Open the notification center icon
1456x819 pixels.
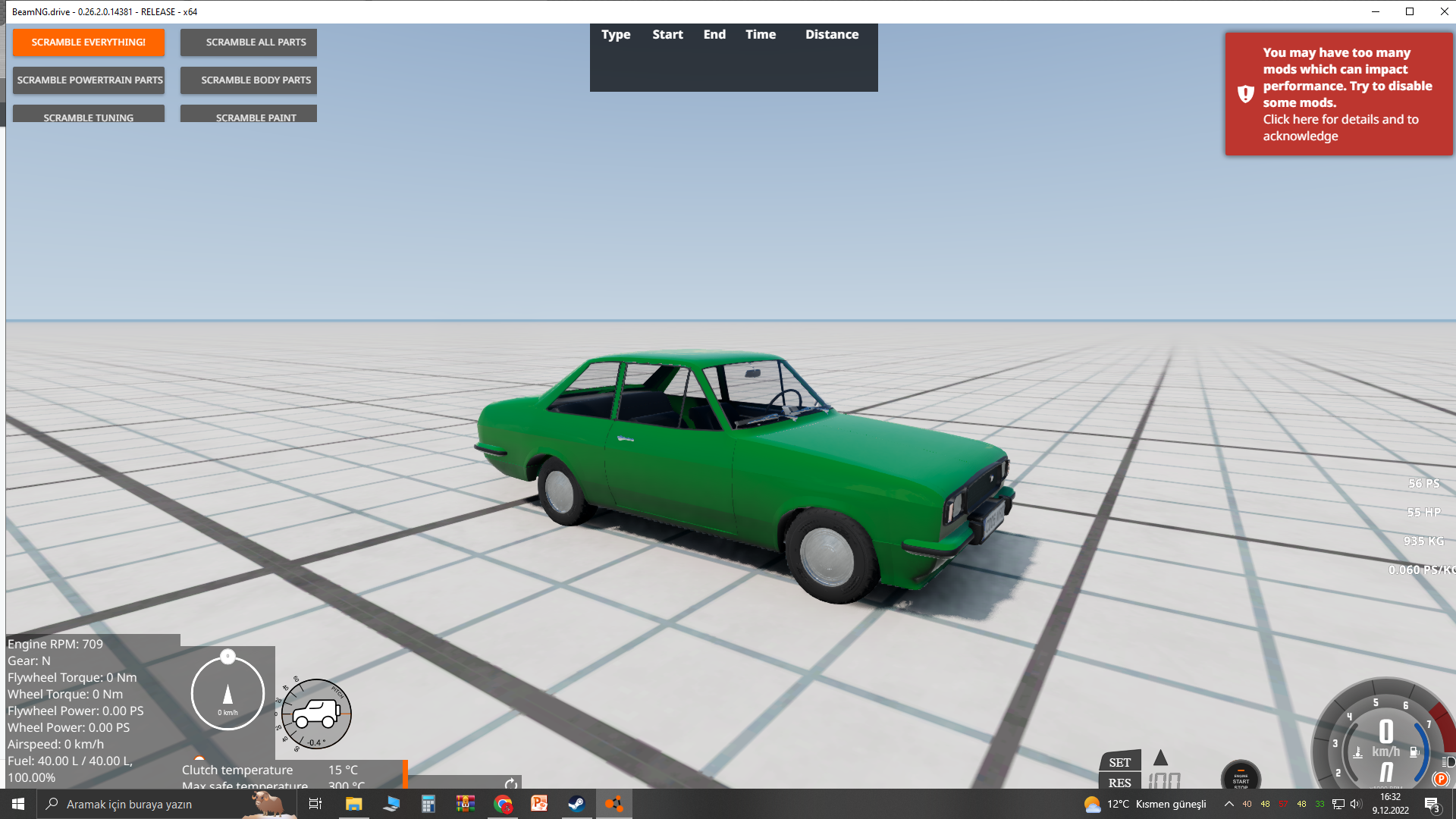[1432, 804]
